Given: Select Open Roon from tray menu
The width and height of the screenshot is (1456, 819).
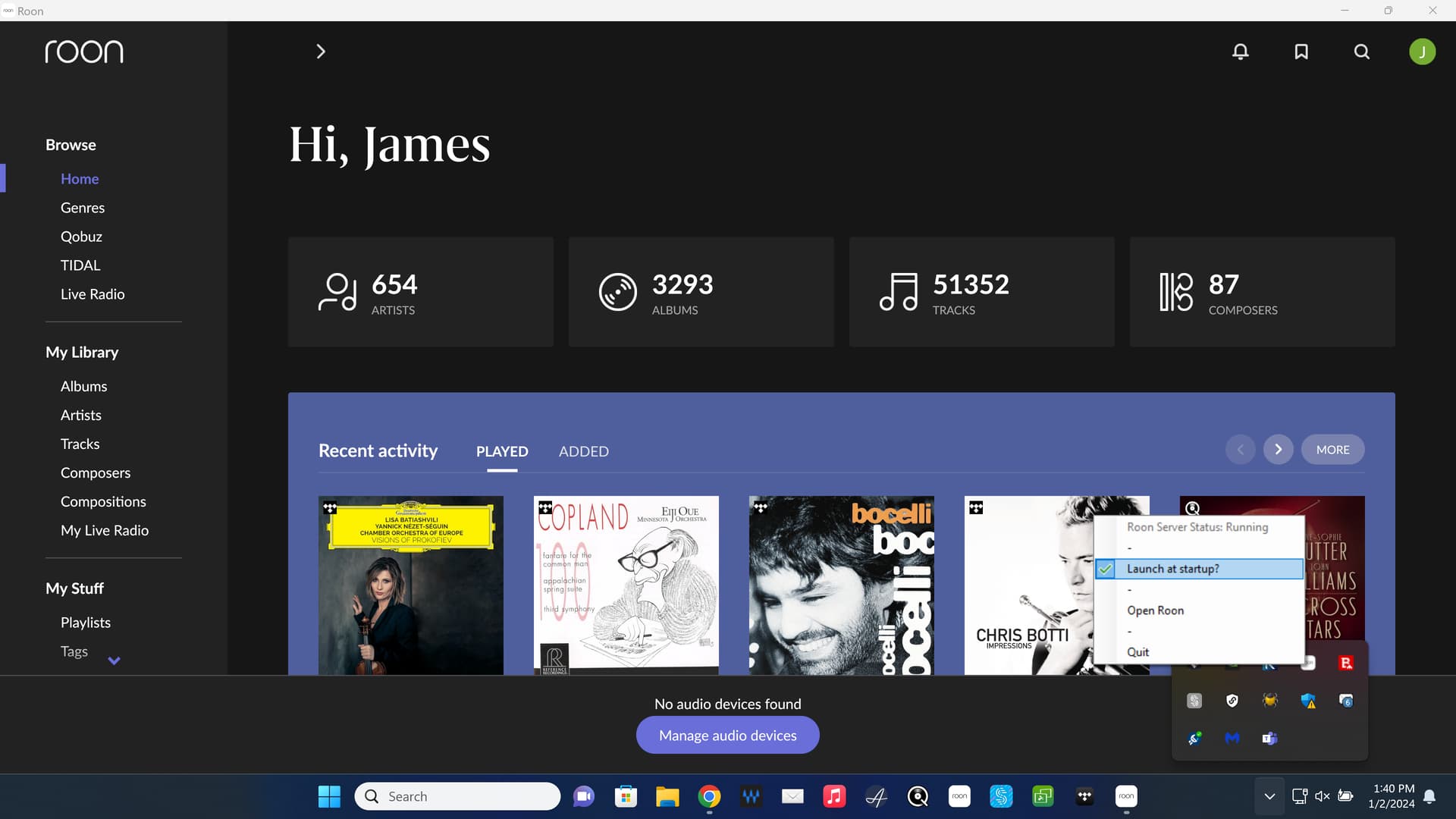Looking at the screenshot, I should 1155,610.
